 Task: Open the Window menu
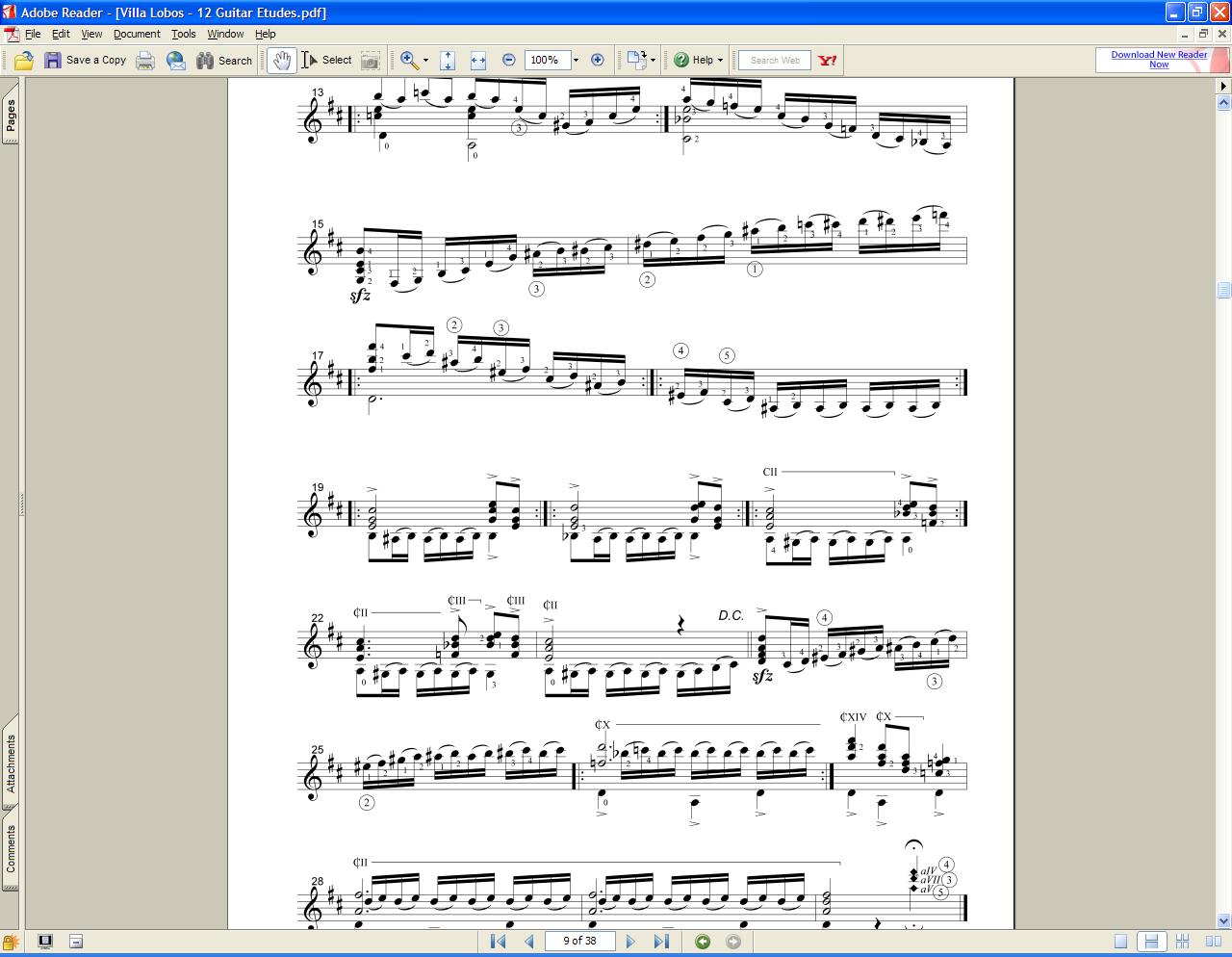tap(225, 34)
